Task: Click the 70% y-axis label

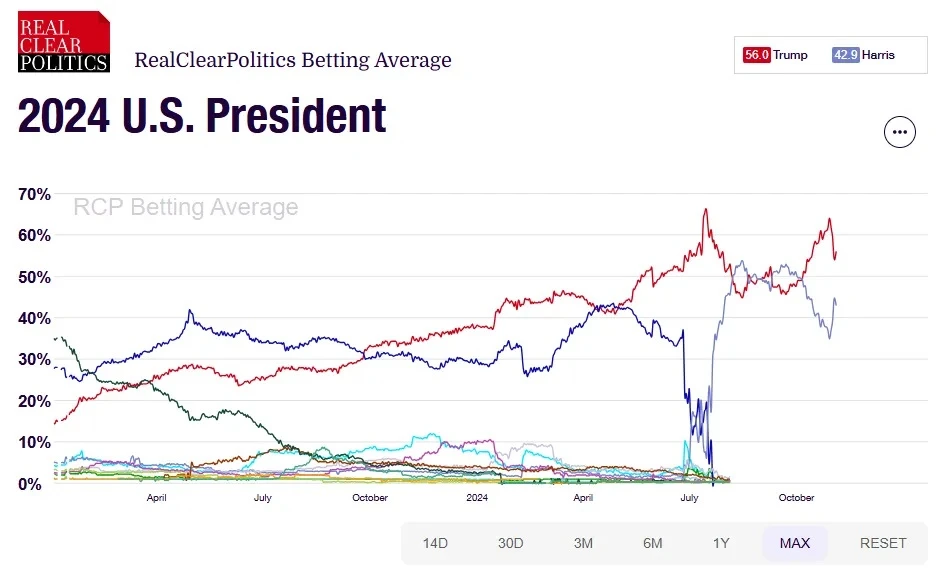Action: (34, 194)
